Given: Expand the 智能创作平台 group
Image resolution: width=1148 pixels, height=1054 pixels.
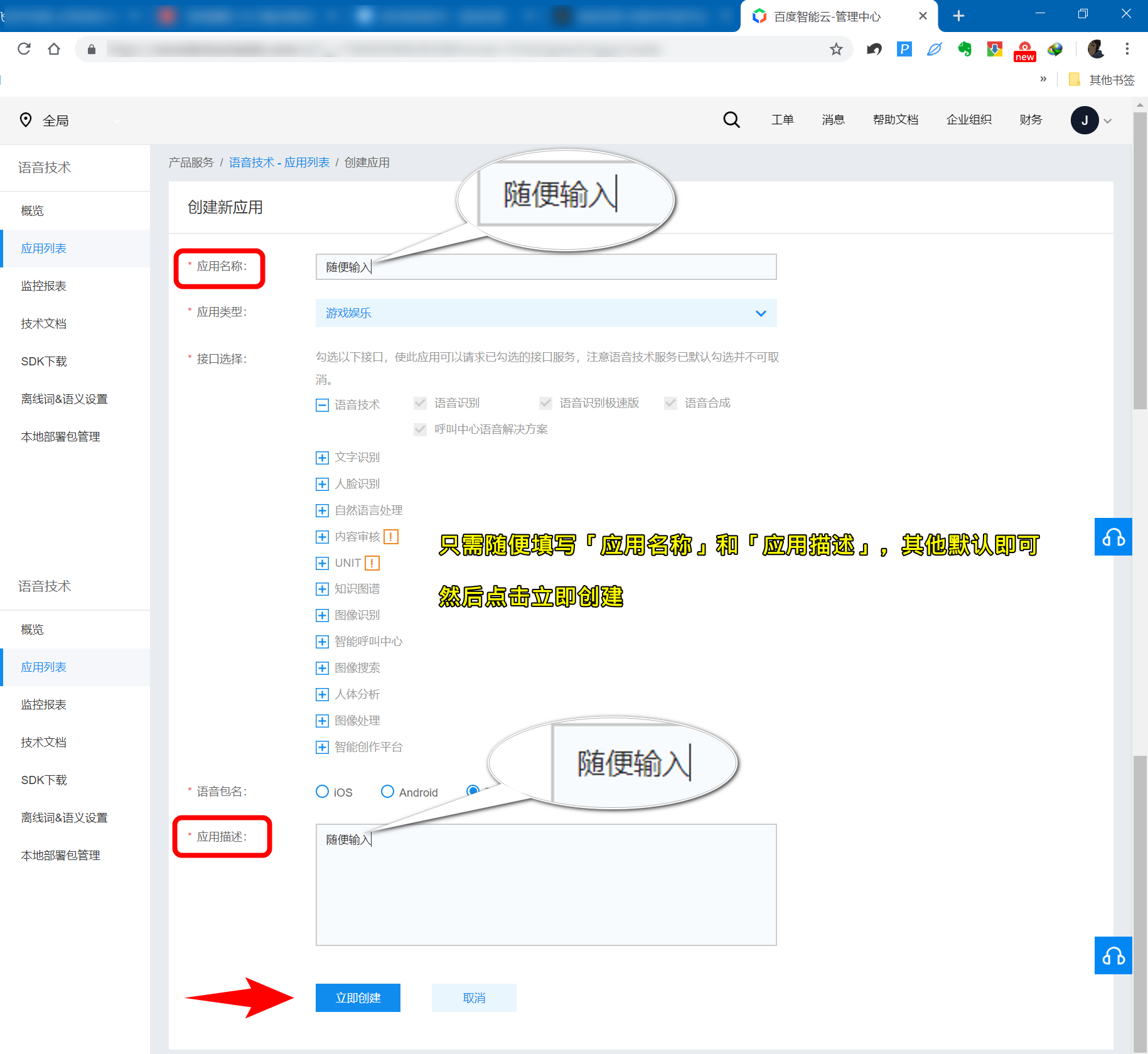Looking at the screenshot, I should (x=322, y=747).
